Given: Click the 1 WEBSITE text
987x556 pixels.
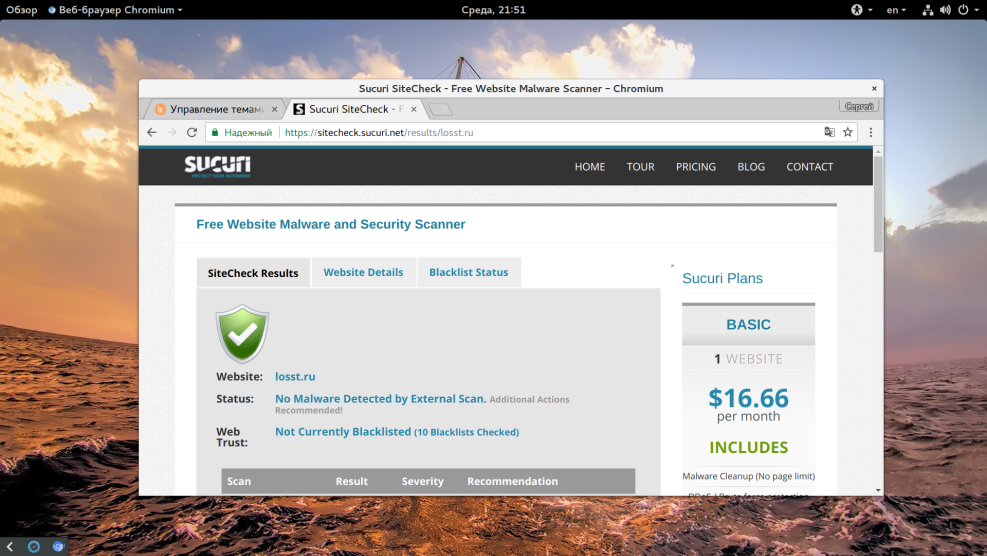Looking at the screenshot, I should coord(748,359).
